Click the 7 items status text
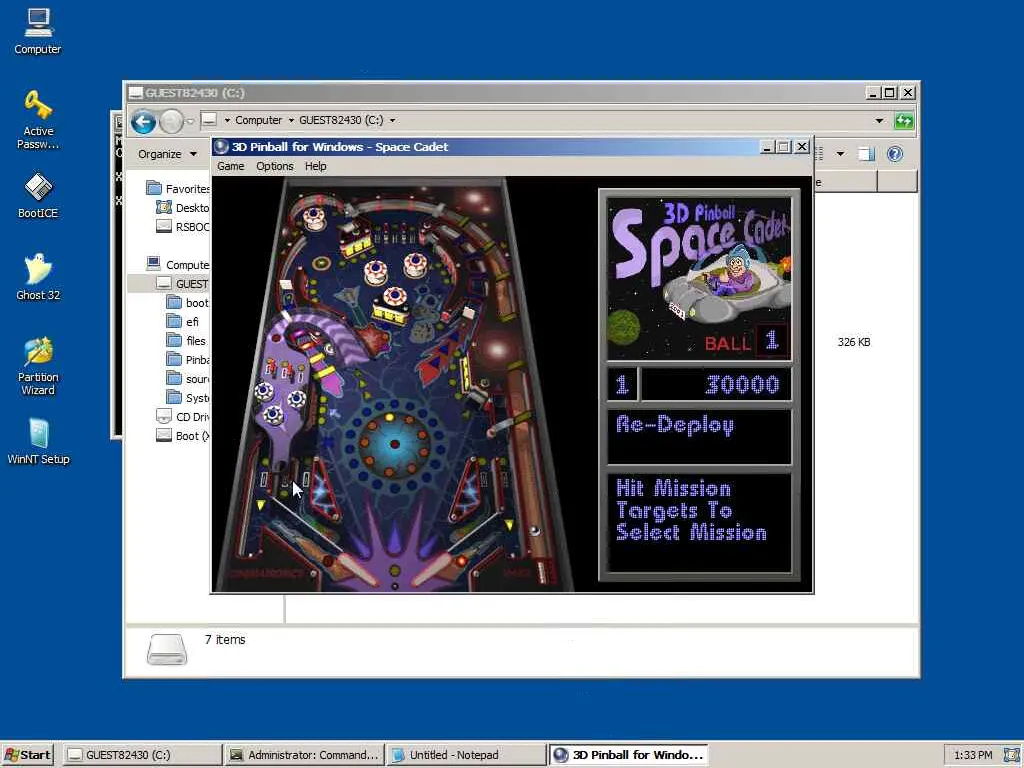 point(225,639)
